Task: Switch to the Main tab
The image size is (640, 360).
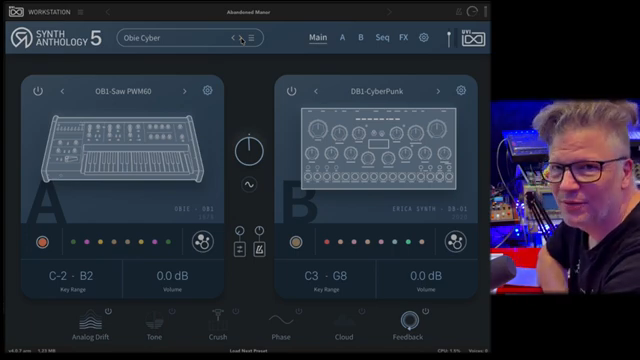Action: coord(318,38)
